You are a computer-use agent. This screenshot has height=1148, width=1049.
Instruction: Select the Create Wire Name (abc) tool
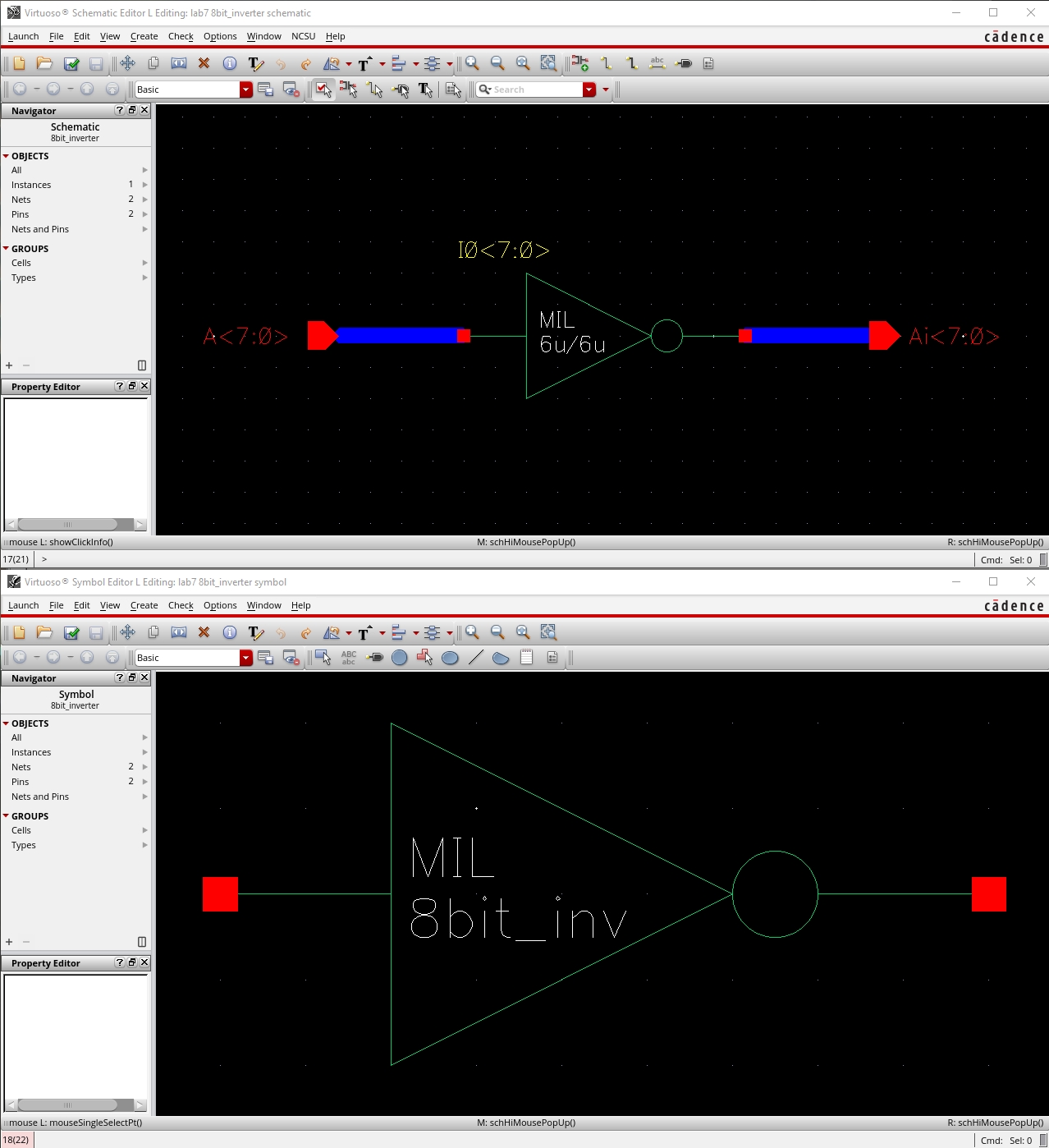[657, 63]
